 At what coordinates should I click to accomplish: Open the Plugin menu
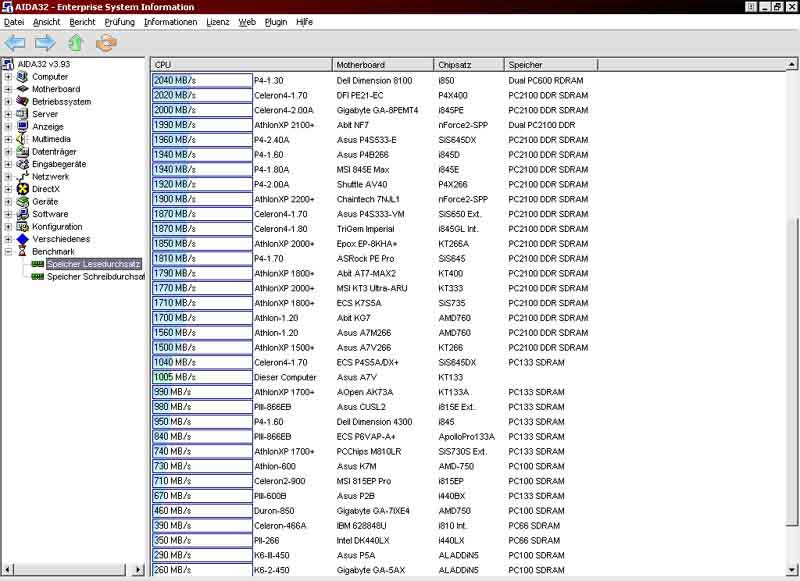pos(276,22)
